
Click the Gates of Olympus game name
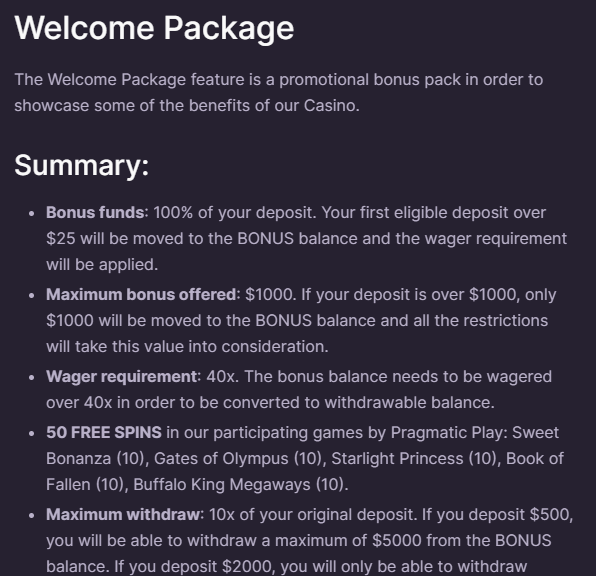click(x=221, y=459)
